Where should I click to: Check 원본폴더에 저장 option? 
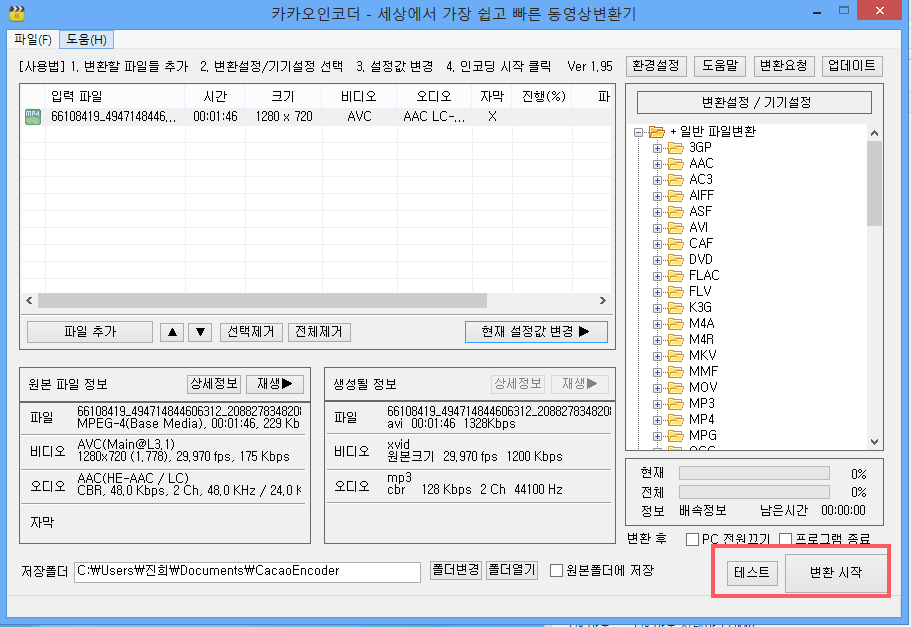[556, 571]
